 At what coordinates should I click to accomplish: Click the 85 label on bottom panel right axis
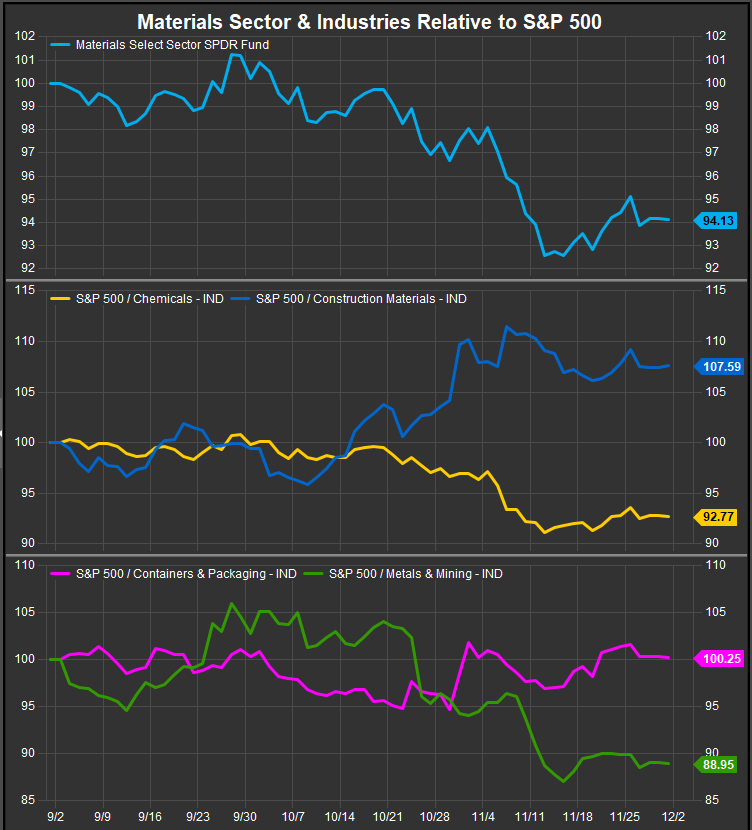[712, 800]
